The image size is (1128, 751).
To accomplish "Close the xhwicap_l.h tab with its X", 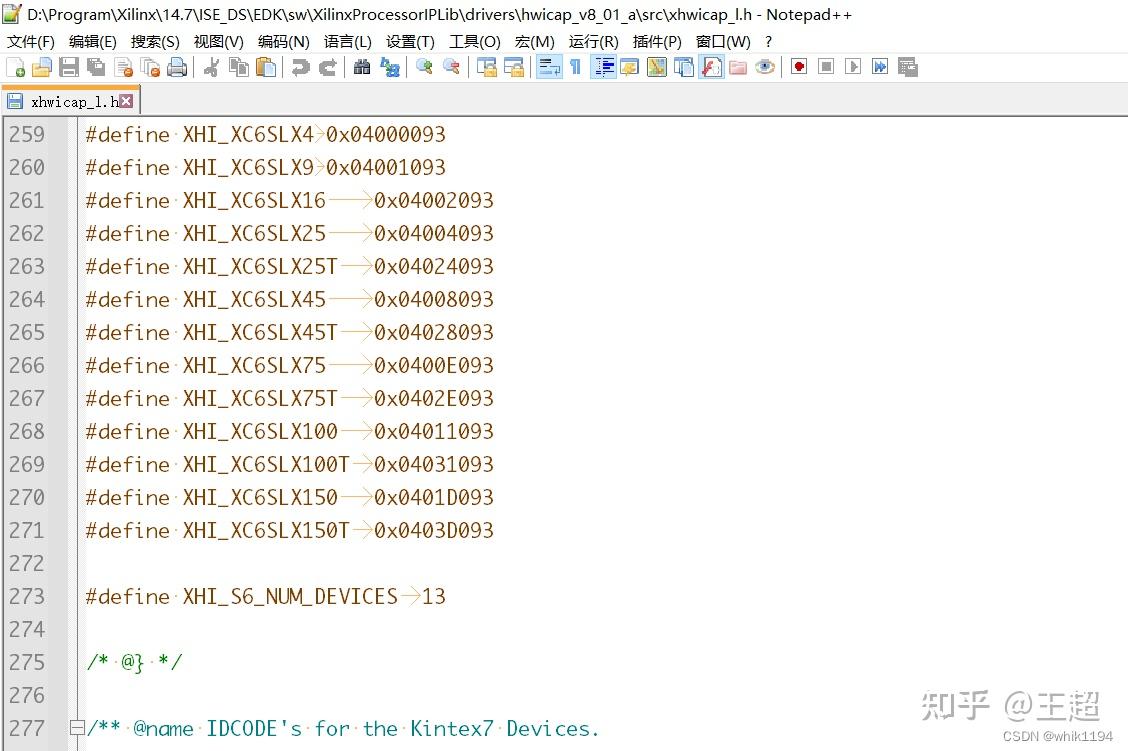I will [x=126, y=101].
